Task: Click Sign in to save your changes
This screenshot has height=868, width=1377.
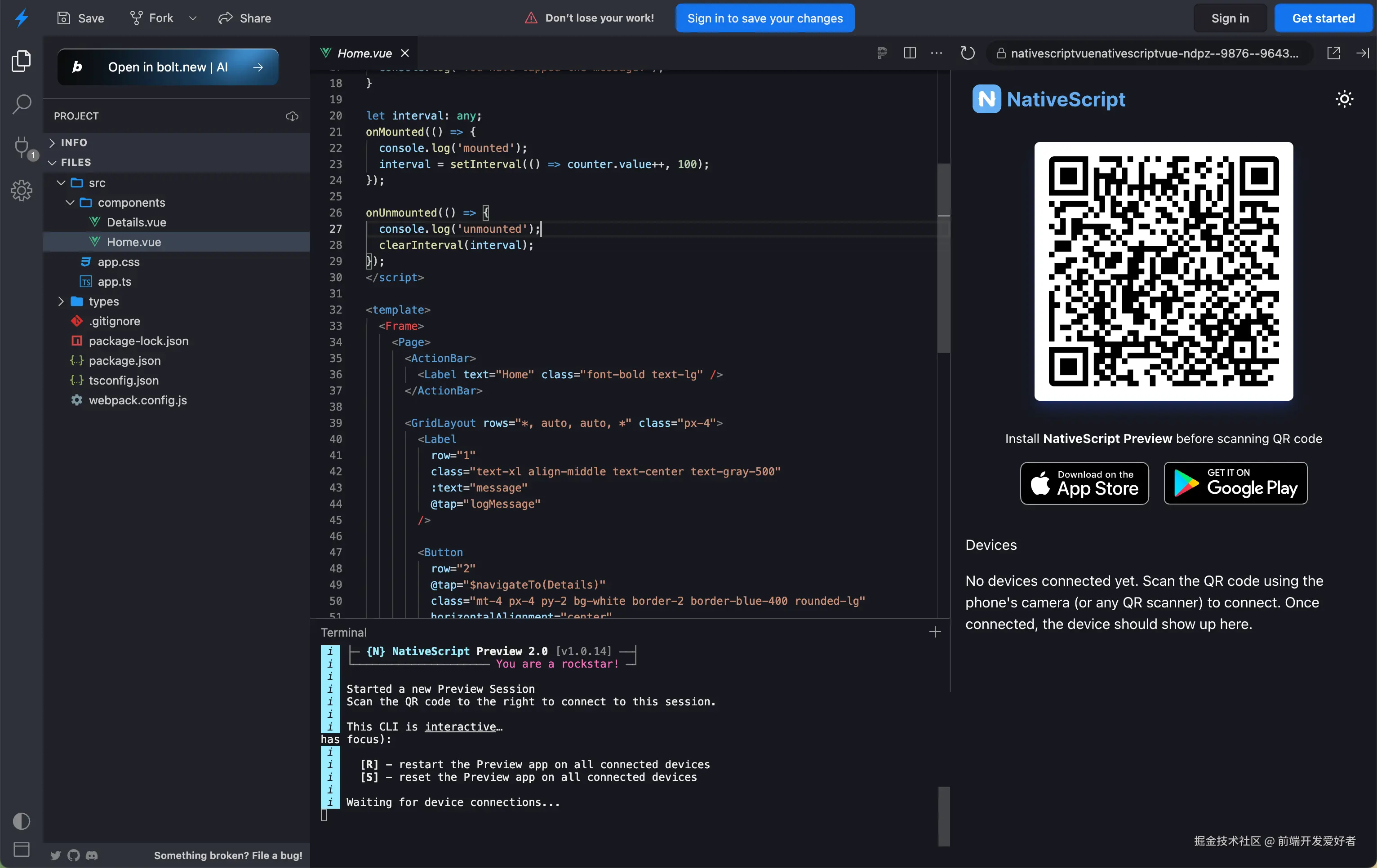Action: pos(764,18)
